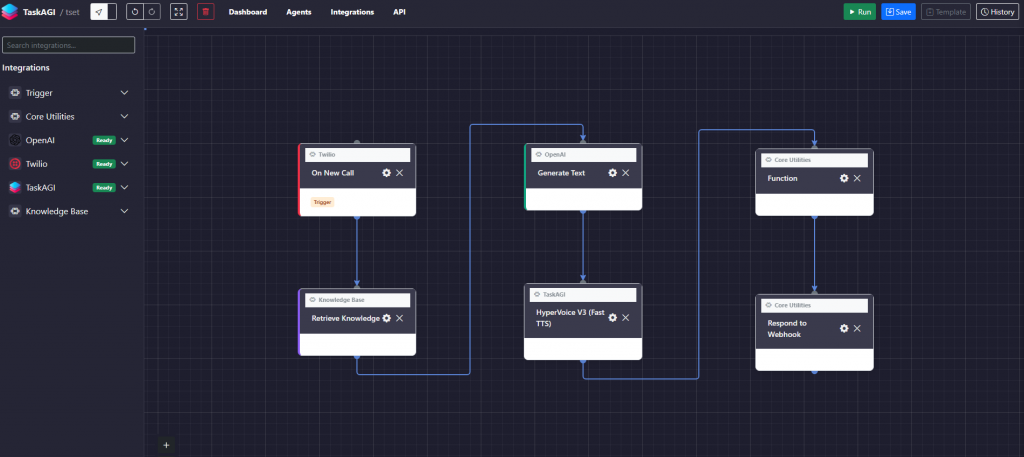The image size is (1024, 457).
Task: Open the History panel
Action: tap(997, 12)
